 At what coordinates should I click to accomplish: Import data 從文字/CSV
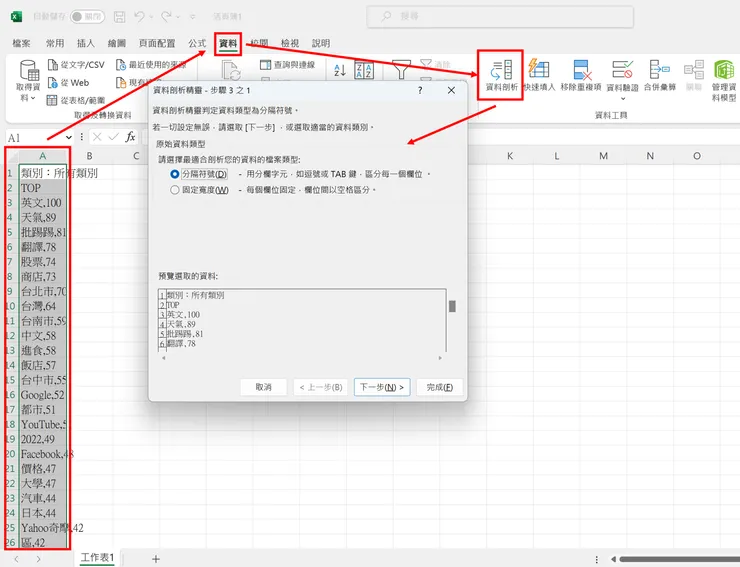point(76,65)
